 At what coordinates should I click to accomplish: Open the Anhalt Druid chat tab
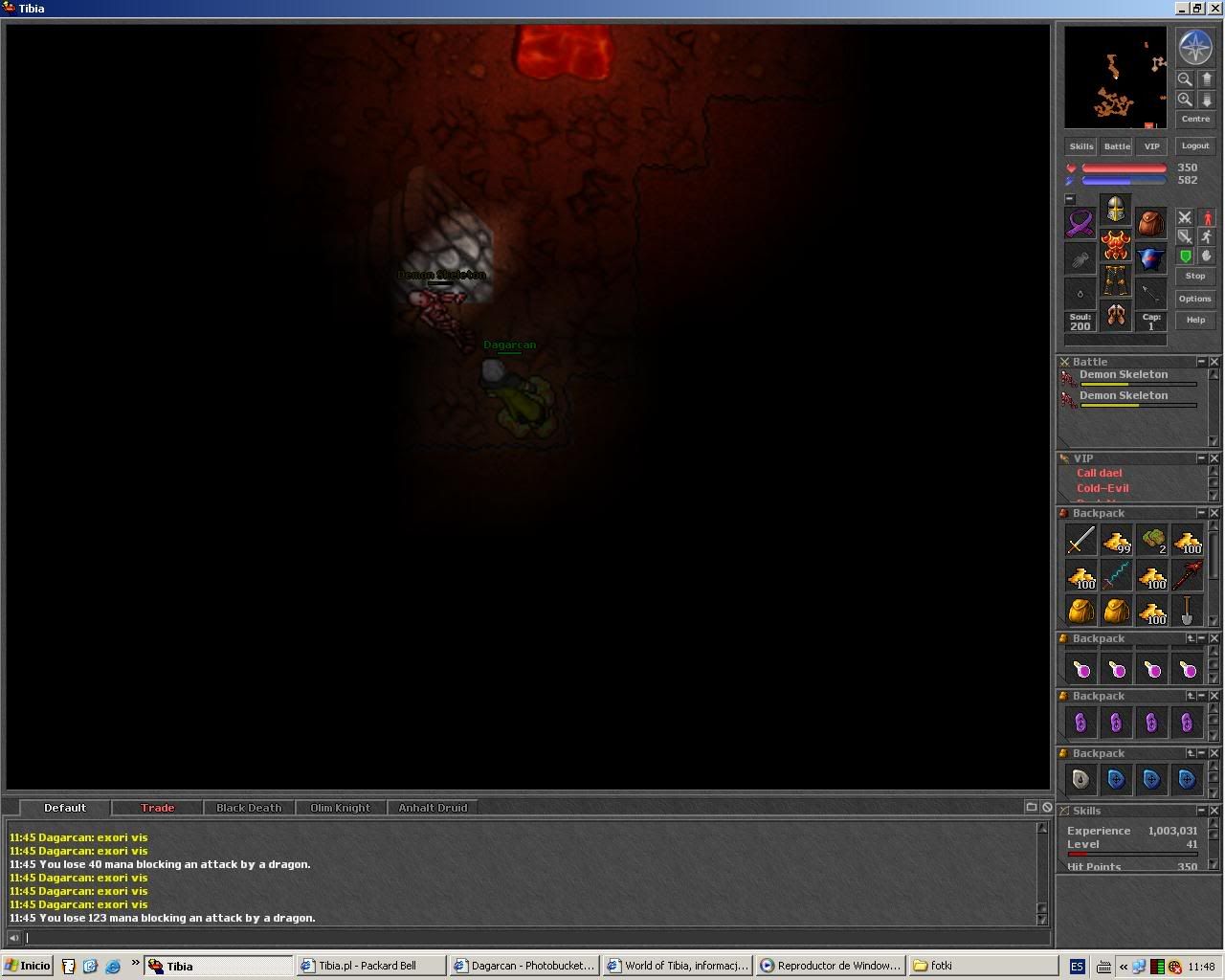(433, 808)
